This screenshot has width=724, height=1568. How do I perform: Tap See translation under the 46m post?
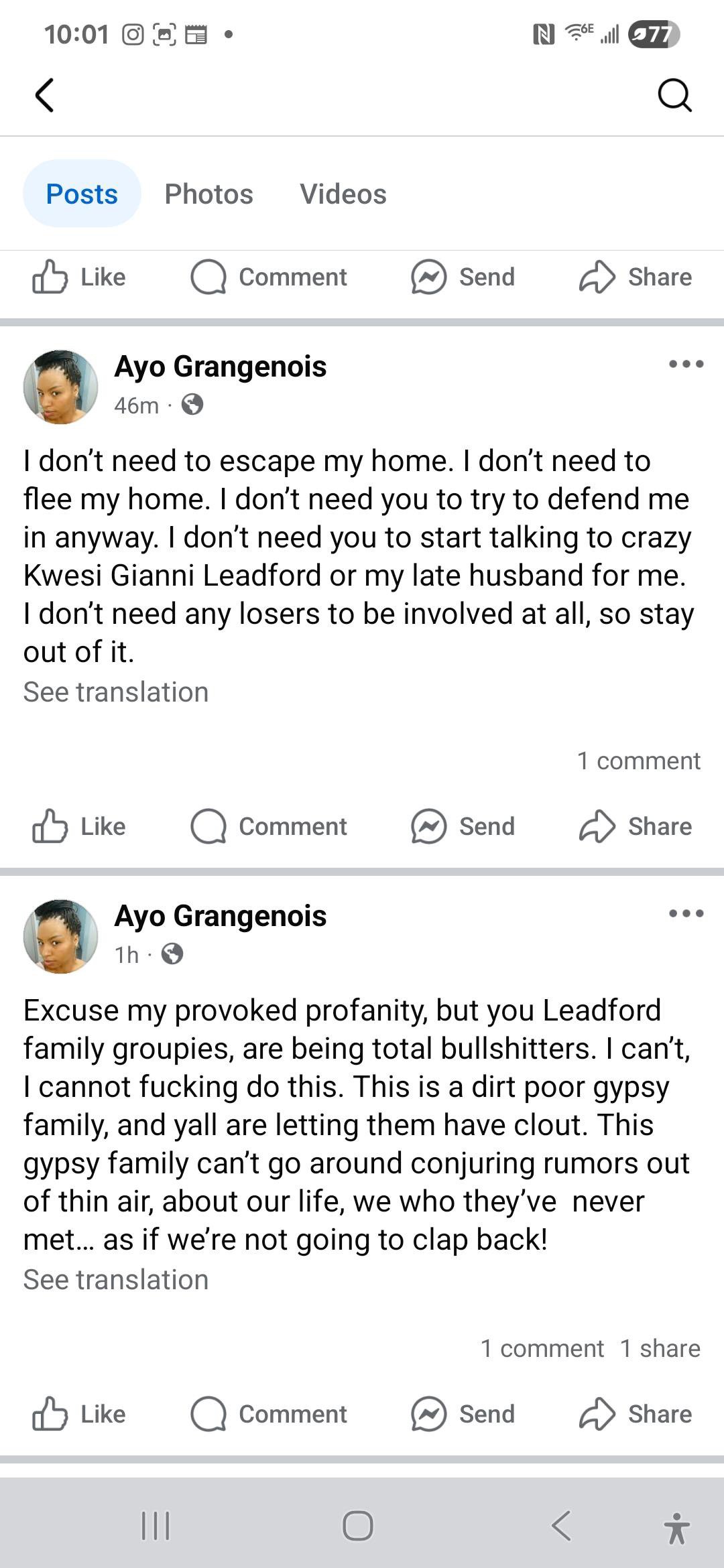coord(116,692)
